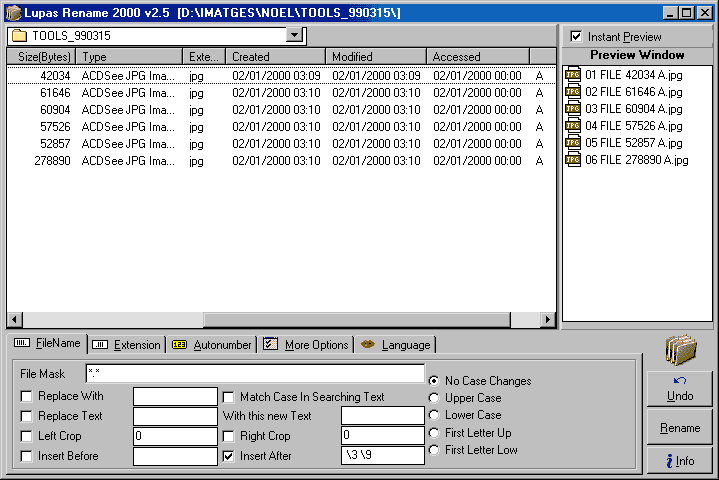Viewport: 719px width, 480px height.
Task: Expand the TOOLS_990315 folder dropdown
Action: [294, 36]
